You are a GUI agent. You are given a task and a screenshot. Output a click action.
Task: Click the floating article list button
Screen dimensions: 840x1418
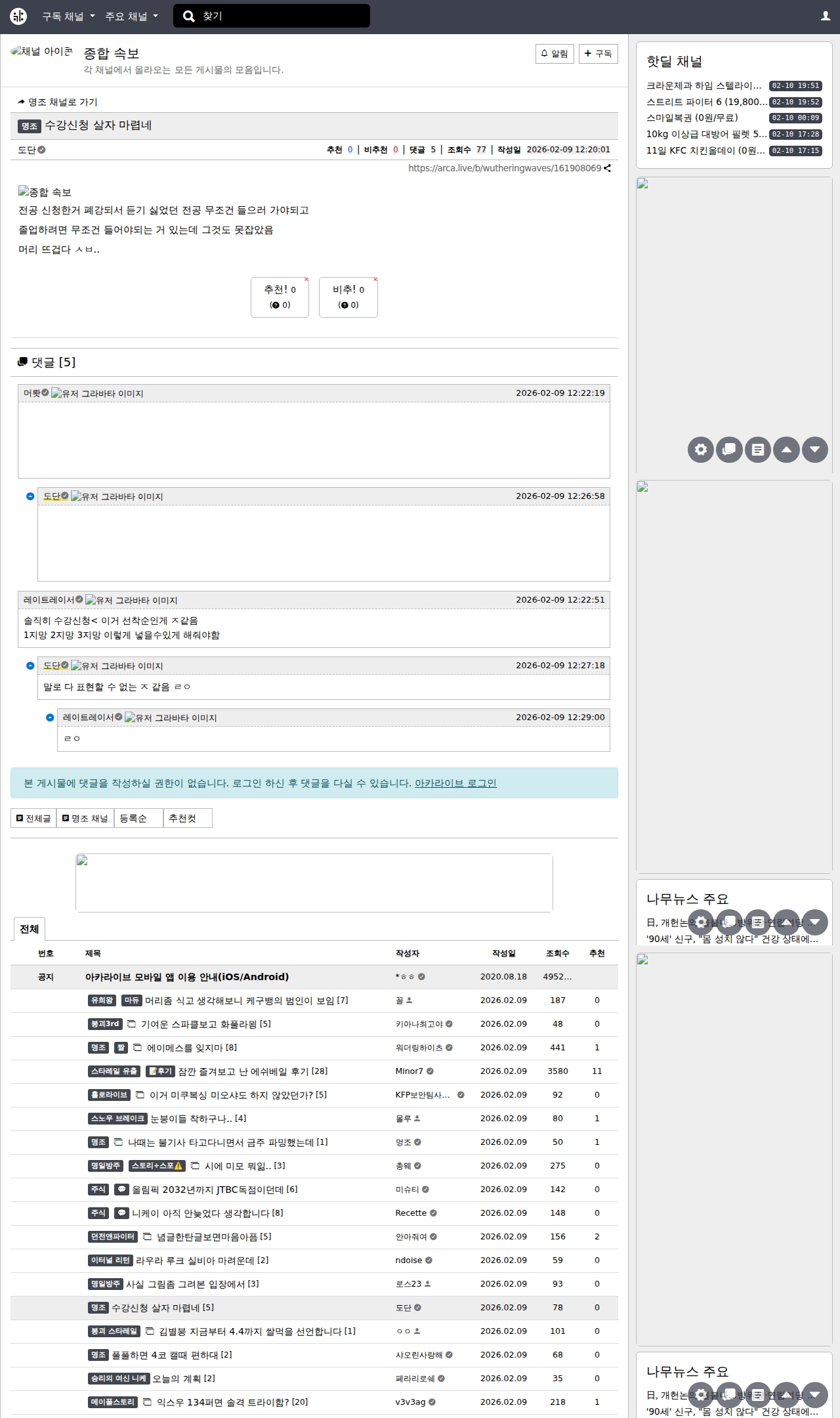[758, 450]
